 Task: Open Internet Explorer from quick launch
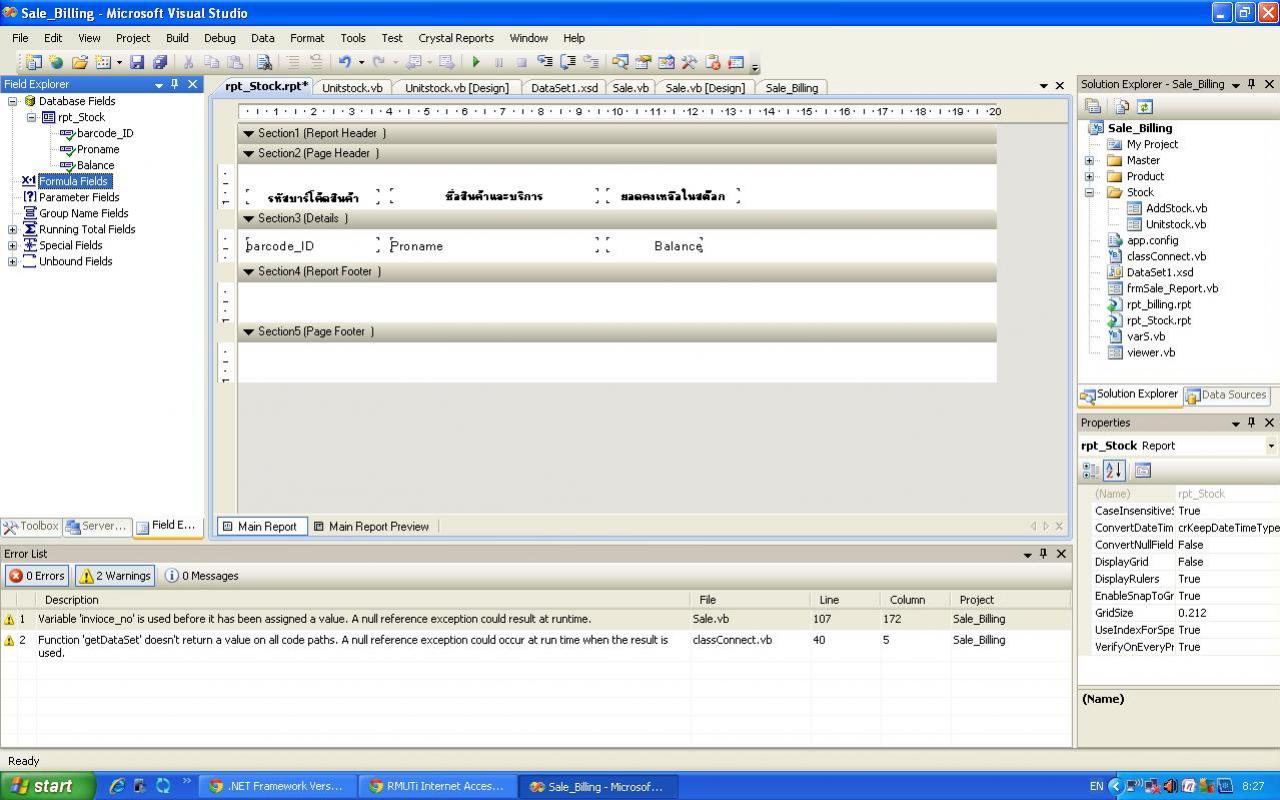117,786
